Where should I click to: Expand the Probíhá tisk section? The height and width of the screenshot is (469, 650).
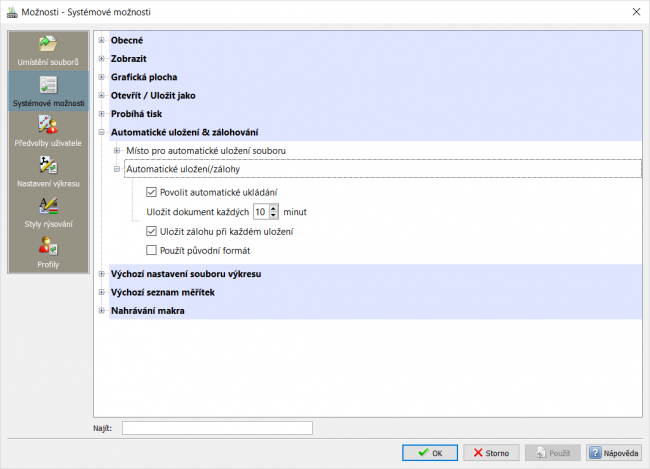(101, 114)
